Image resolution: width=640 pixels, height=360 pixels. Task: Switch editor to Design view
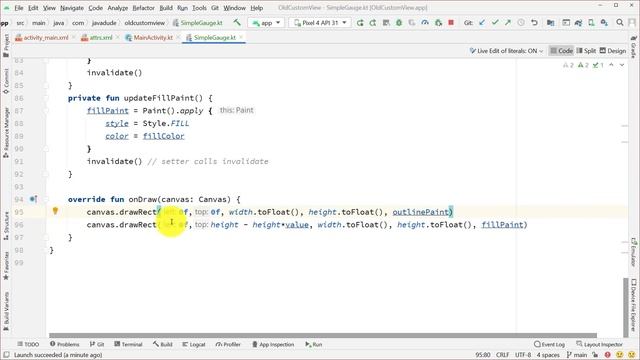(x=613, y=51)
